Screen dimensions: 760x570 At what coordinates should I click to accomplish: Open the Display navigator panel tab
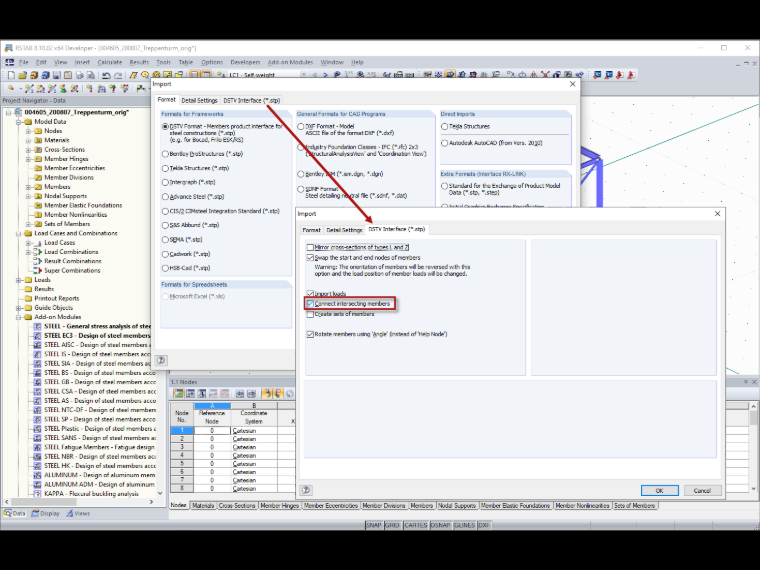[x=46, y=513]
